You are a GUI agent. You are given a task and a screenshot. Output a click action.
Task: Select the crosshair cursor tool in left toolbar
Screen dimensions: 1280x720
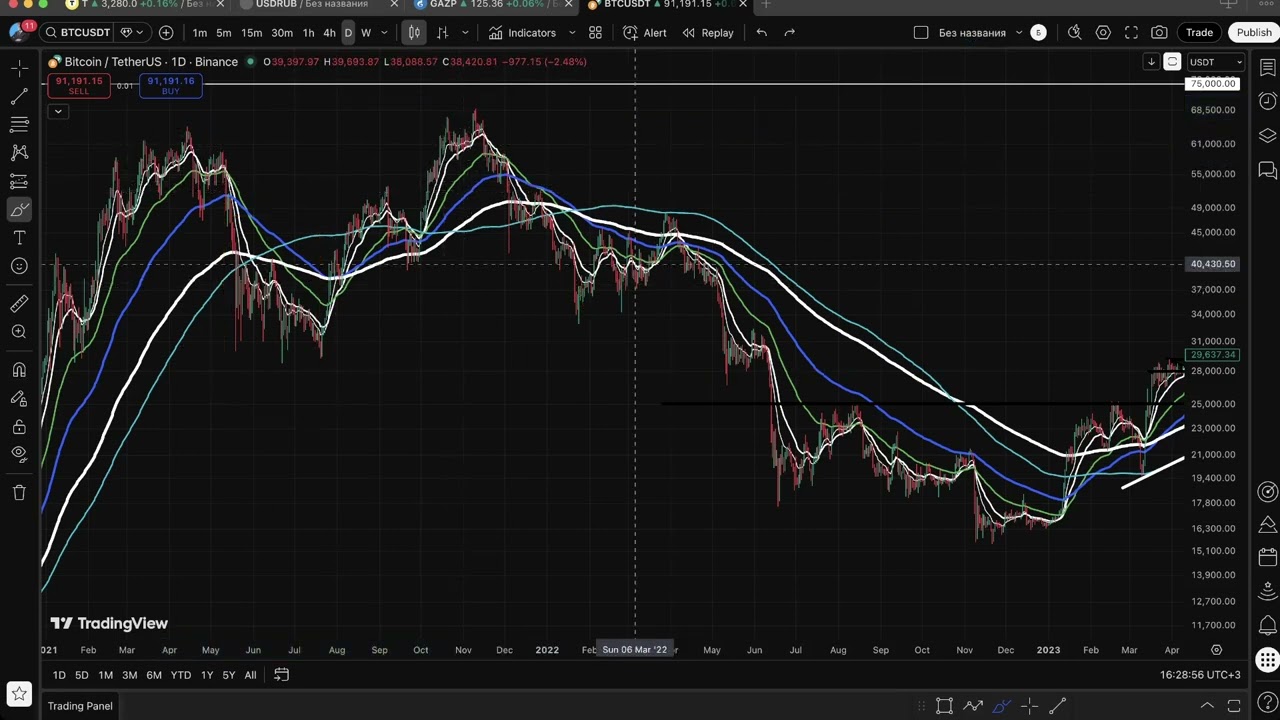(x=19, y=69)
